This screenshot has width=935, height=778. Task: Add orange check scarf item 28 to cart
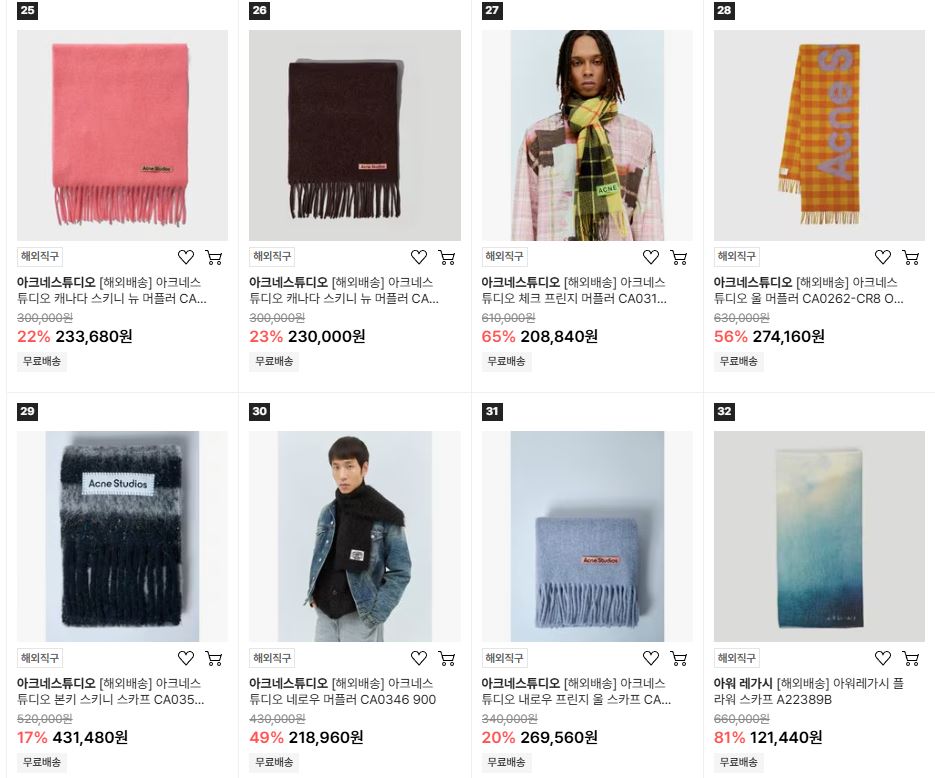[x=911, y=257]
